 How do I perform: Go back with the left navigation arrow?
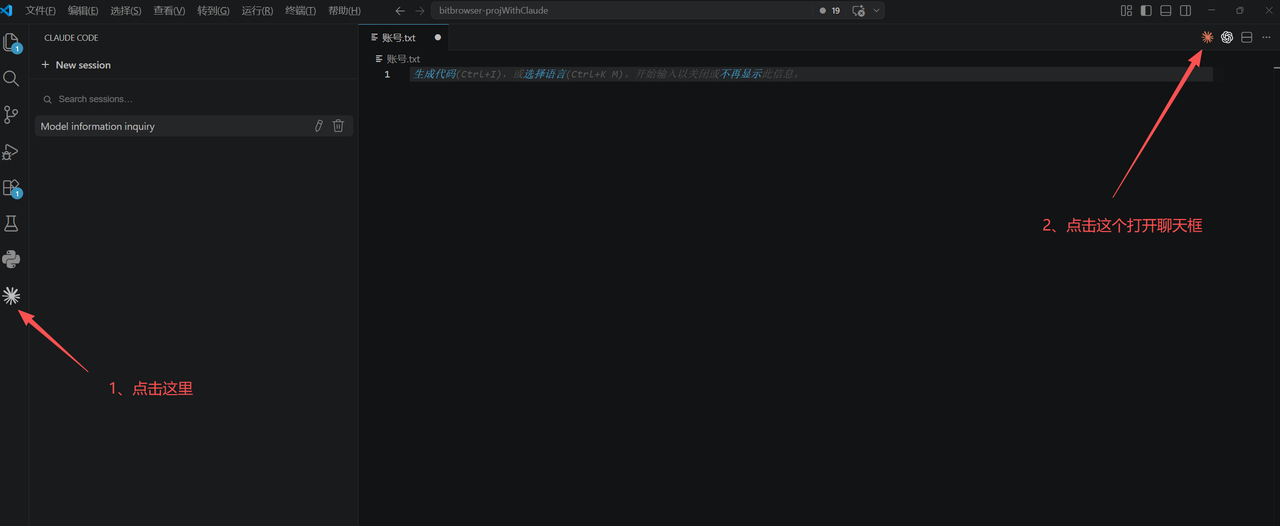[x=400, y=10]
